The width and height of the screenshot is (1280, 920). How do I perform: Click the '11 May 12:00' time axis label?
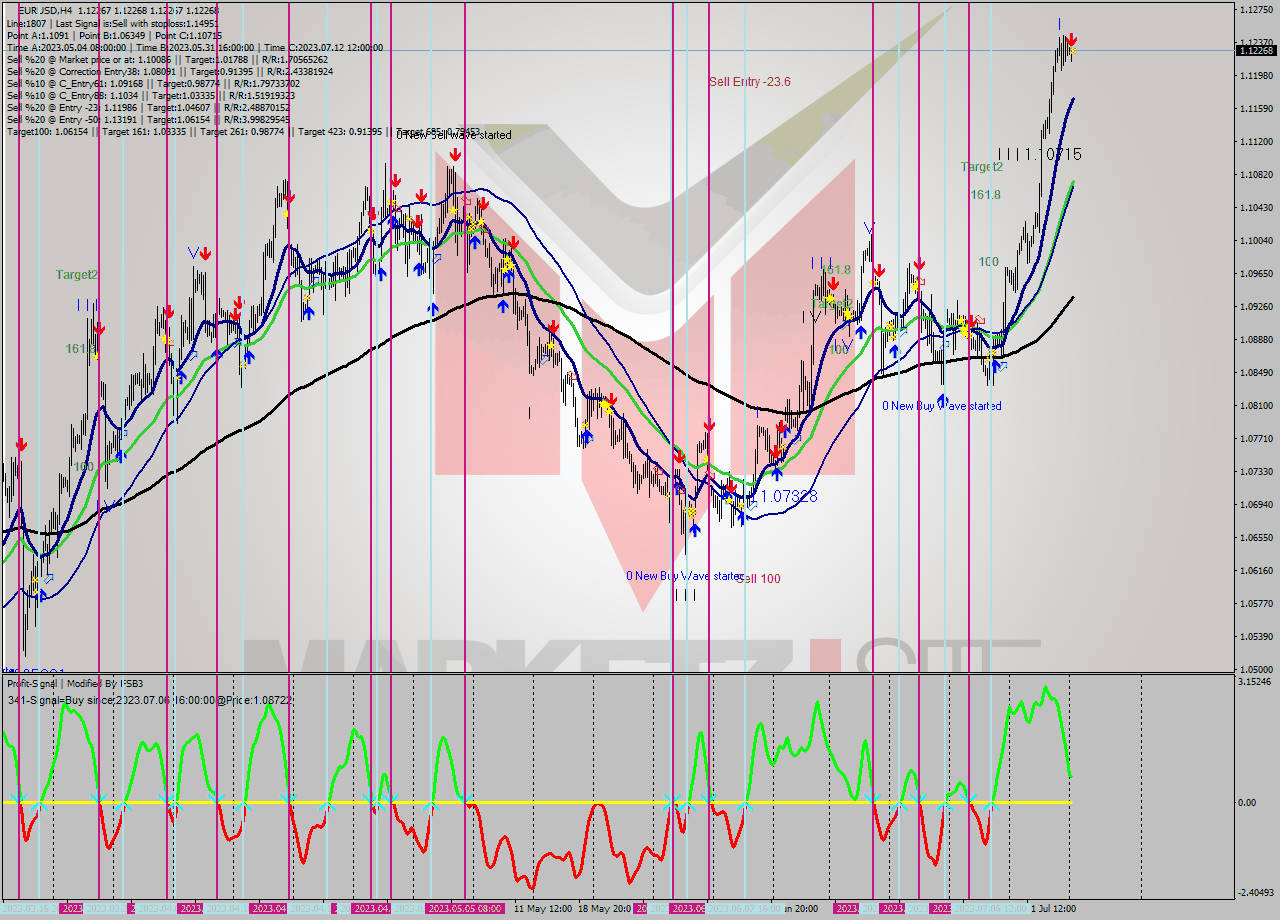(x=543, y=908)
